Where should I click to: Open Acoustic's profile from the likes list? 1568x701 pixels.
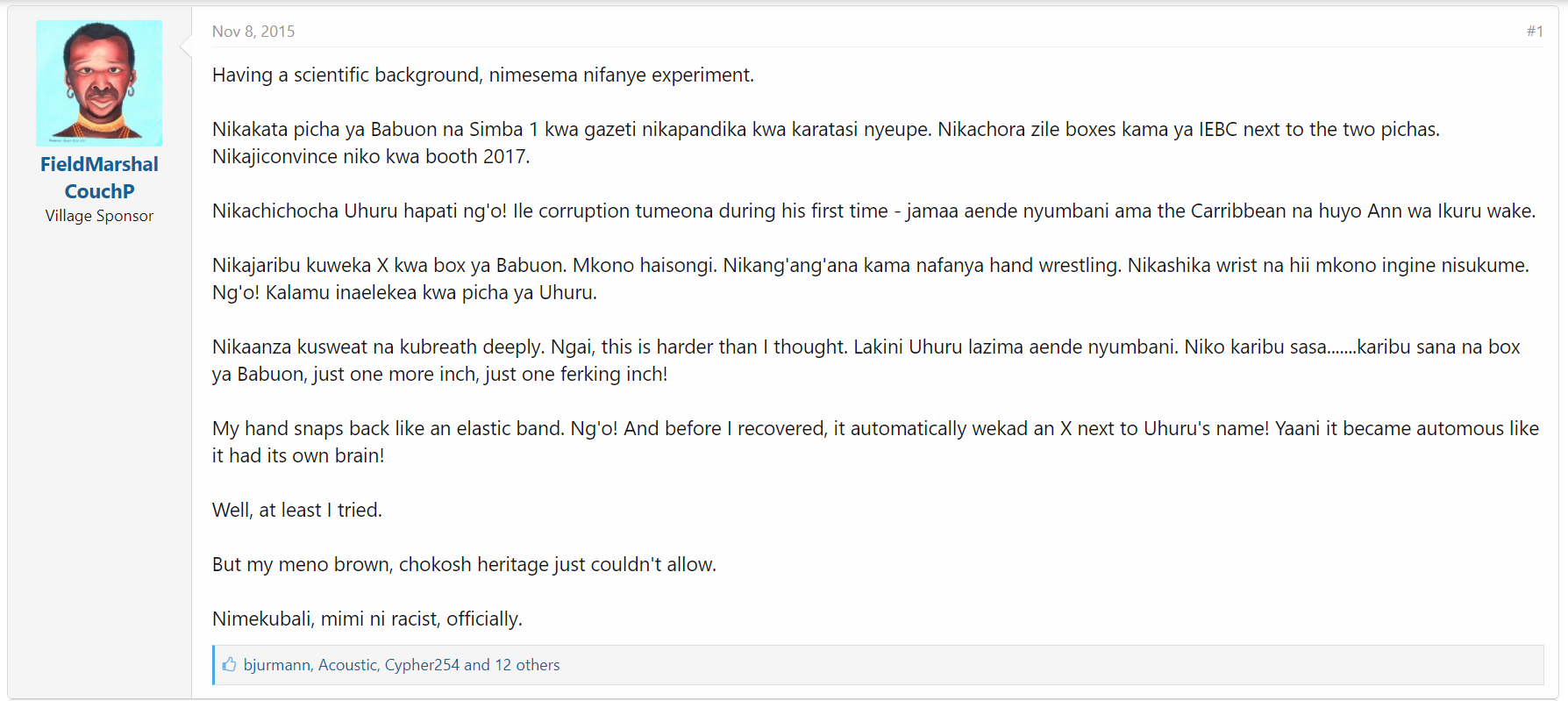click(347, 665)
